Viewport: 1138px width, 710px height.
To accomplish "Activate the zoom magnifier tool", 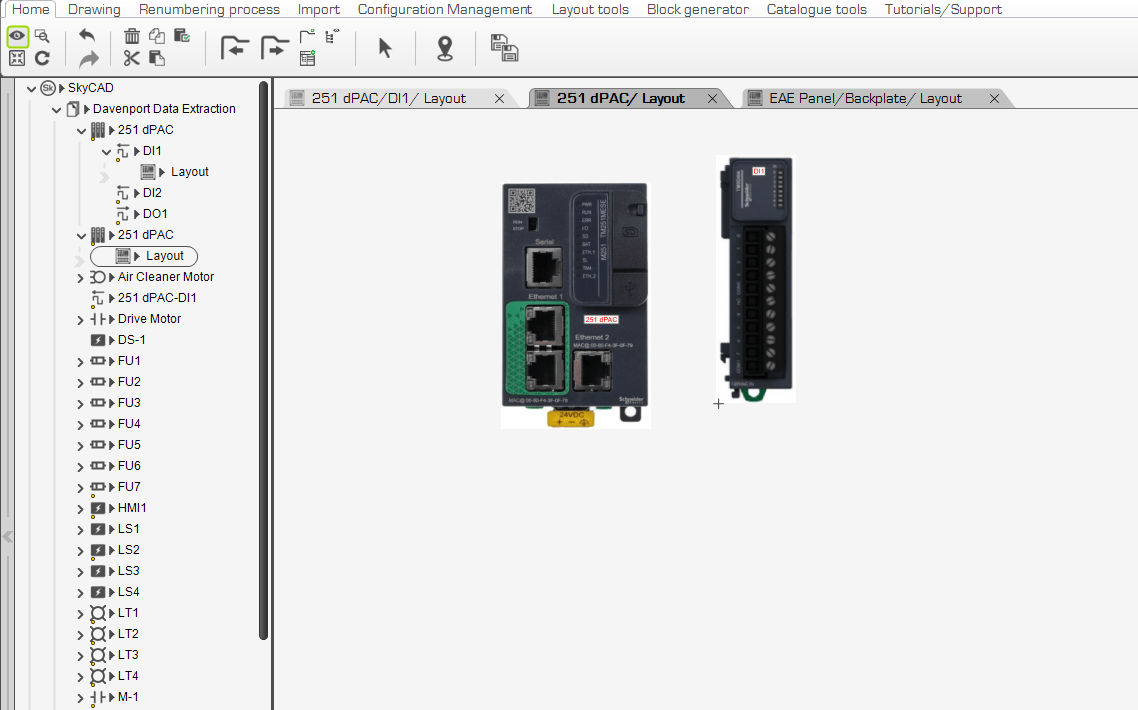I will 42,35.
